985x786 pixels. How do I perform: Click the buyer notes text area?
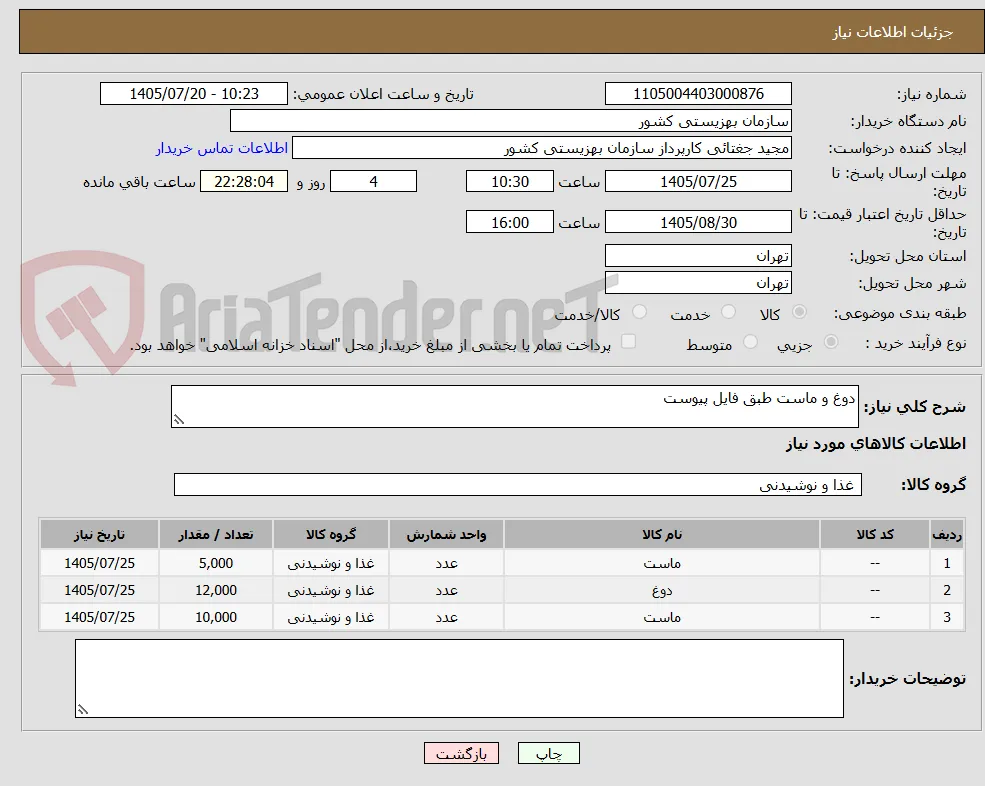[x=459, y=679]
